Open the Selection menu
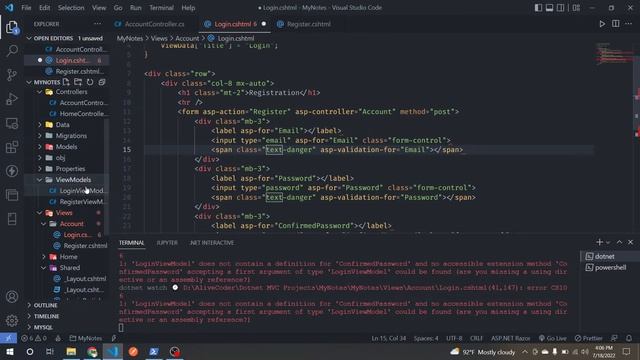 coord(71,8)
